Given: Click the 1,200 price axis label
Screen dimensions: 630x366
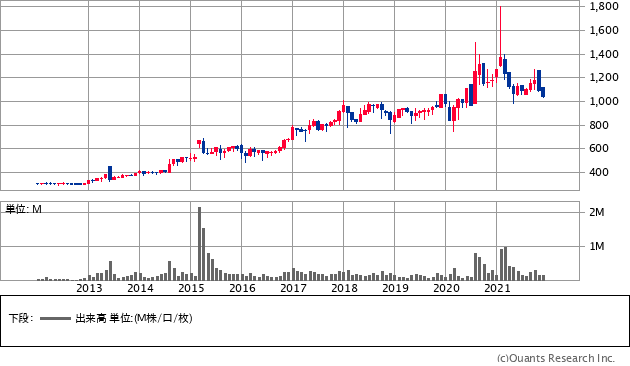Looking at the screenshot, I should tap(604, 77).
